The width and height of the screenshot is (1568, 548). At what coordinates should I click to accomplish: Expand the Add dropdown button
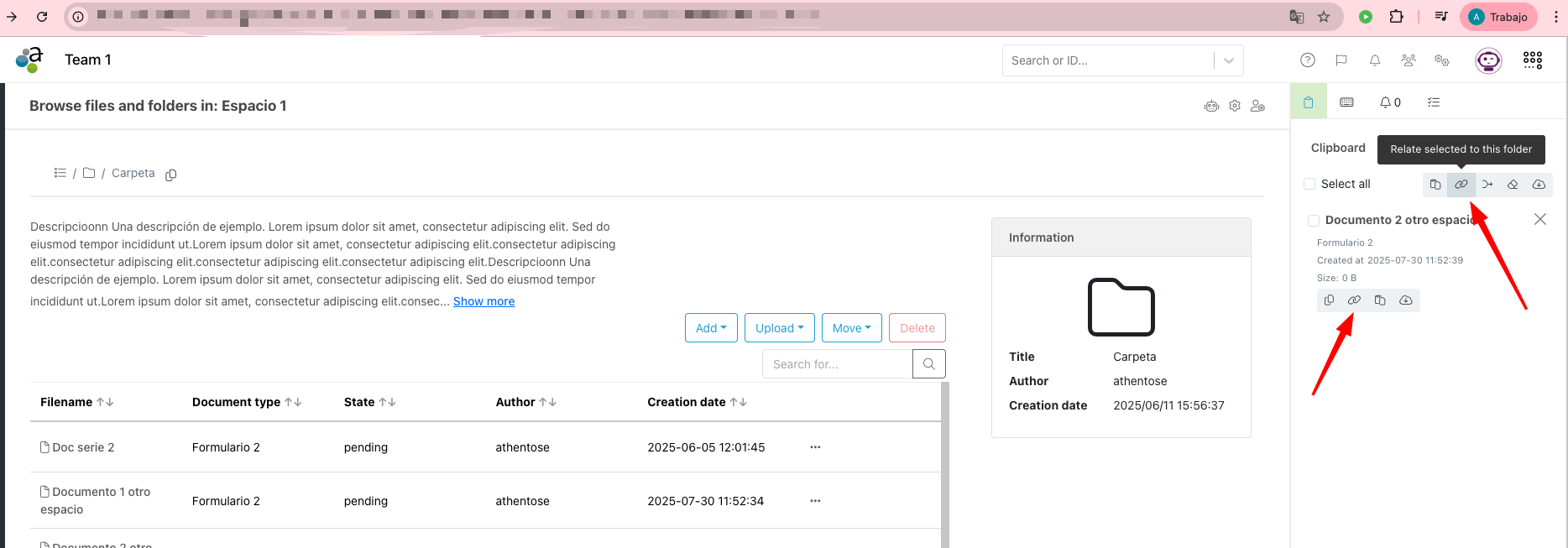tap(711, 328)
